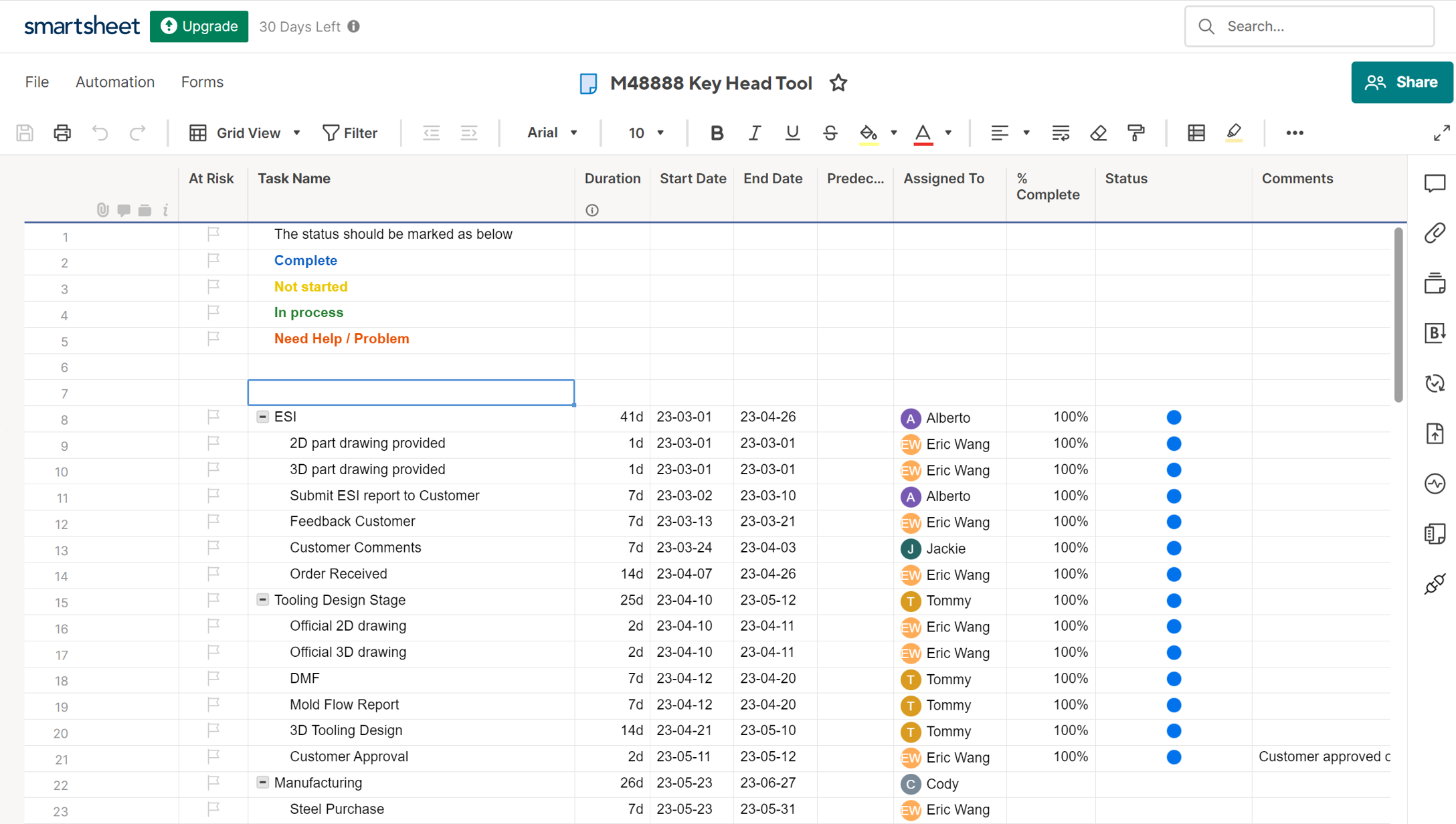Click the Status column header

pos(1126,179)
